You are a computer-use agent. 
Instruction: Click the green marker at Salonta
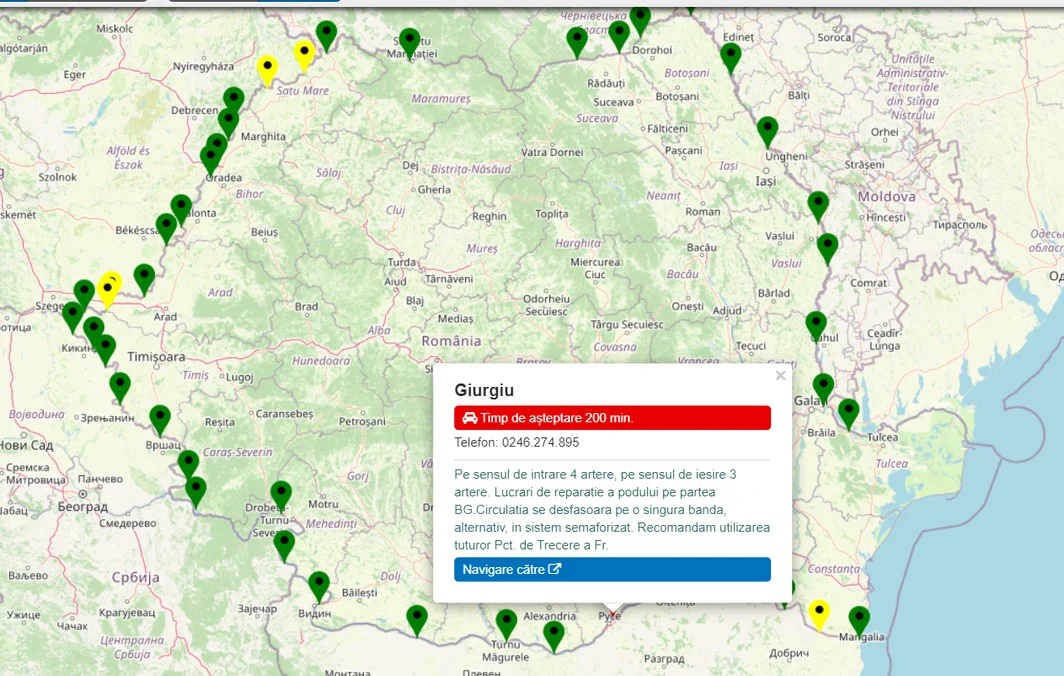pos(181,210)
